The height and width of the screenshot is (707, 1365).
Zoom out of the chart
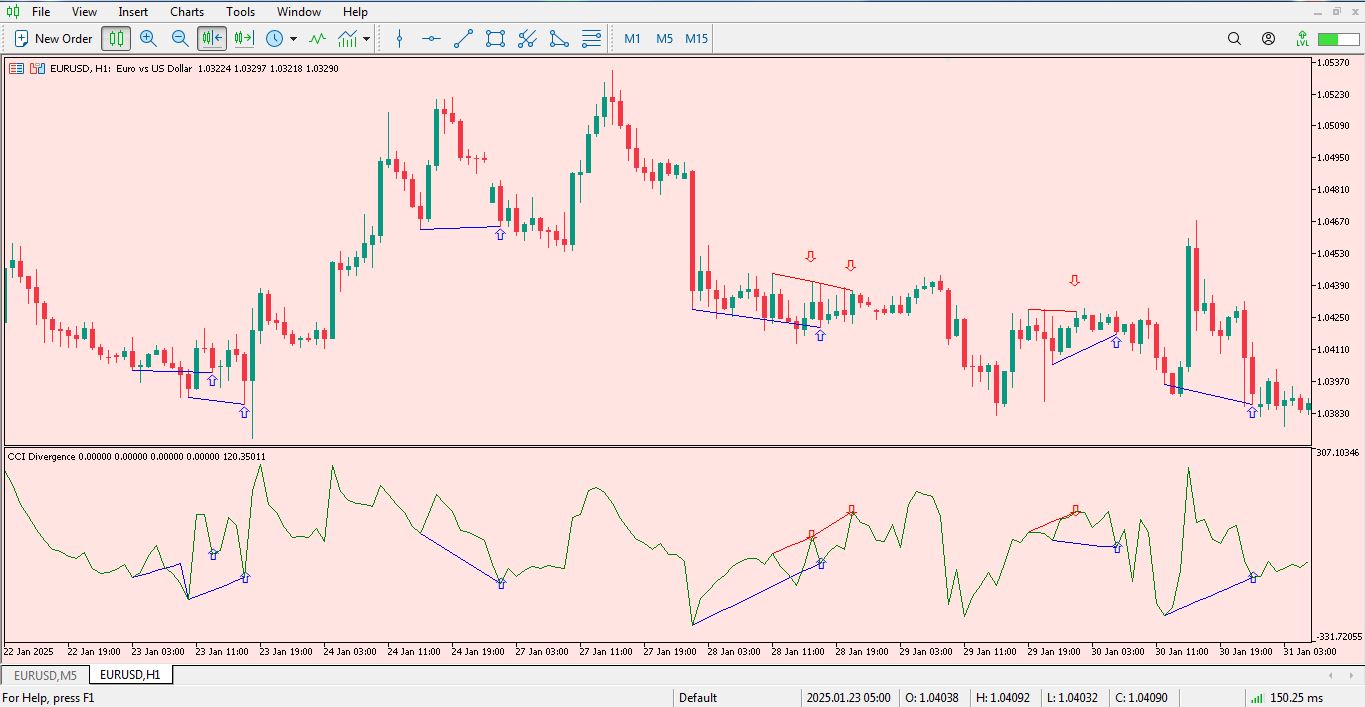(x=180, y=39)
